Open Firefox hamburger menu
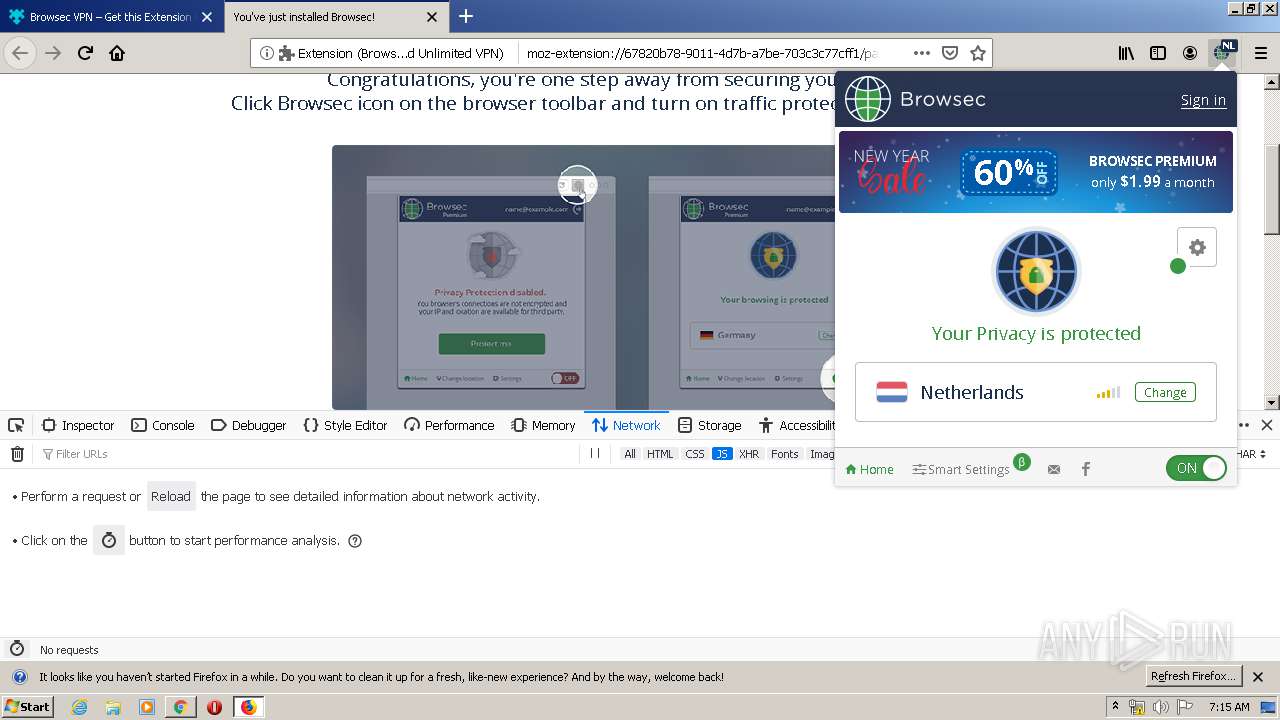The height and width of the screenshot is (720, 1280). pyautogui.click(x=1260, y=53)
